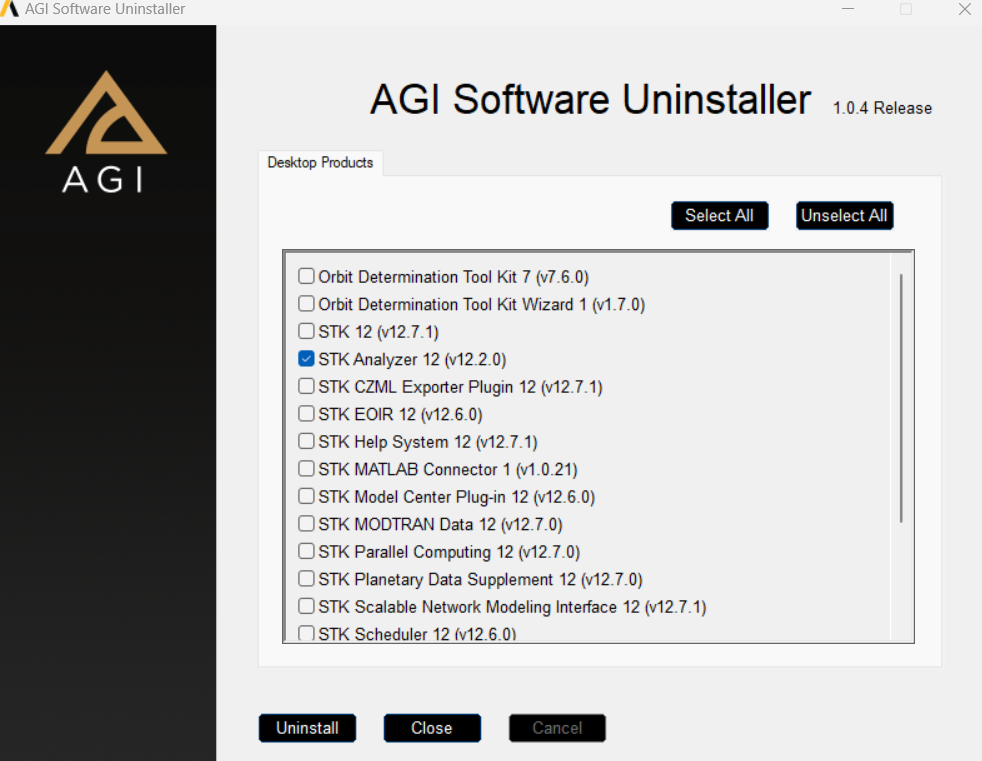Screen dimensions: 982x761
Task: Enable the STK 12 (v12.7.1) checkbox
Action: [x=306, y=331]
